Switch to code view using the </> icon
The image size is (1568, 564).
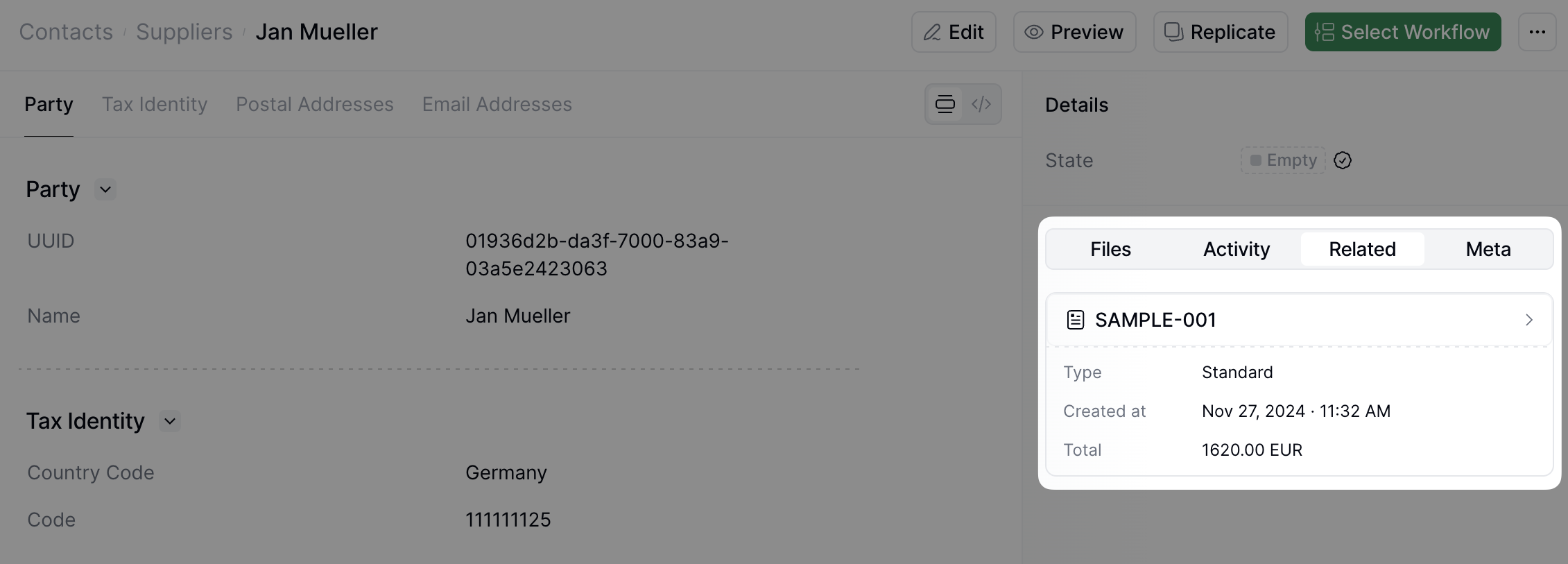tap(981, 104)
